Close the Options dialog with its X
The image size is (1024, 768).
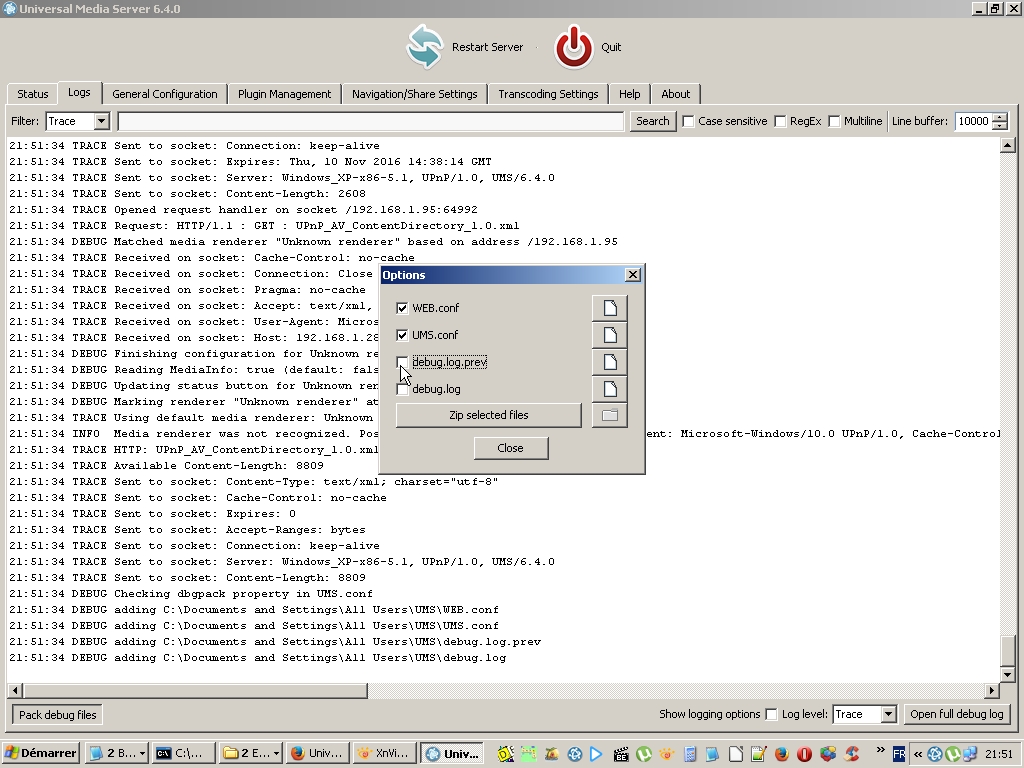click(x=632, y=275)
